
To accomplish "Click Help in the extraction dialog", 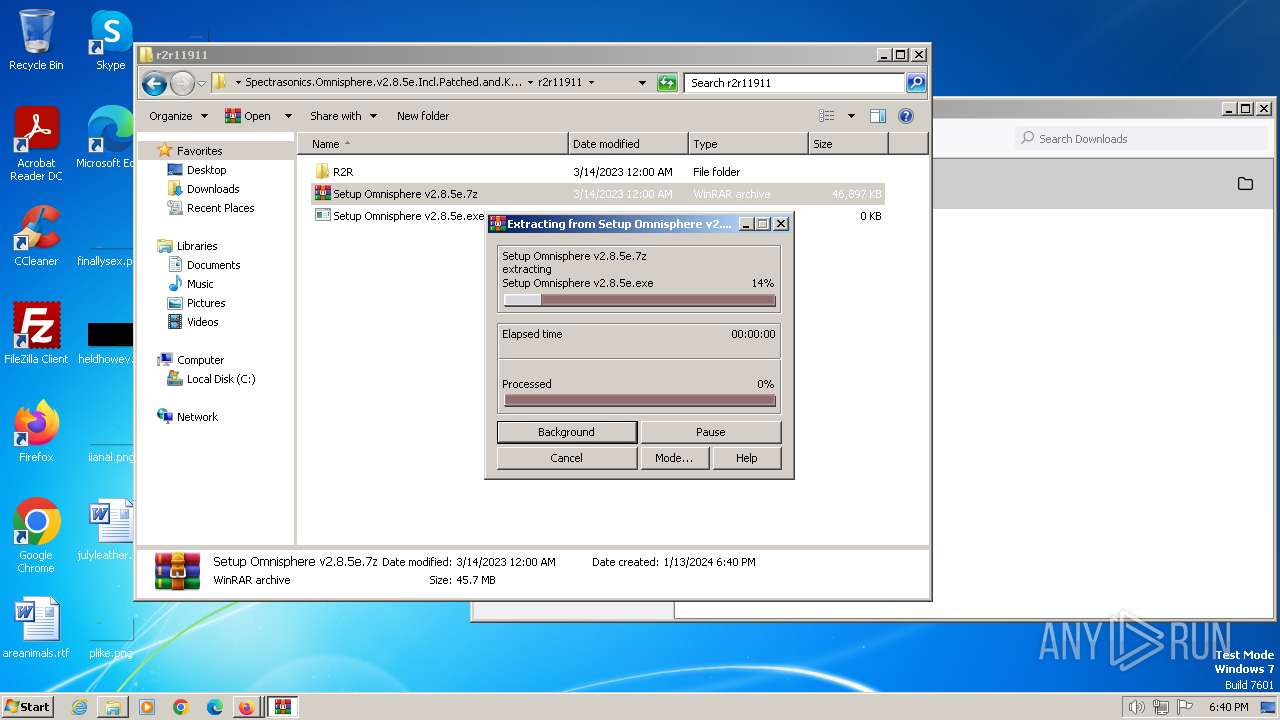I will tap(746, 458).
